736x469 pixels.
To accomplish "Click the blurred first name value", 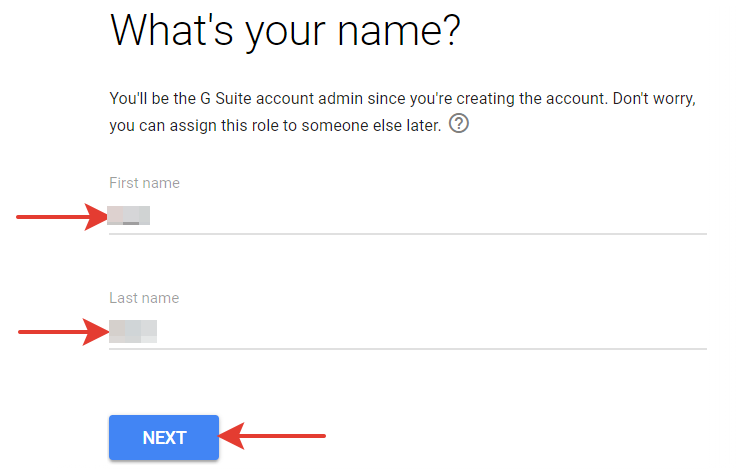I will (129, 215).
